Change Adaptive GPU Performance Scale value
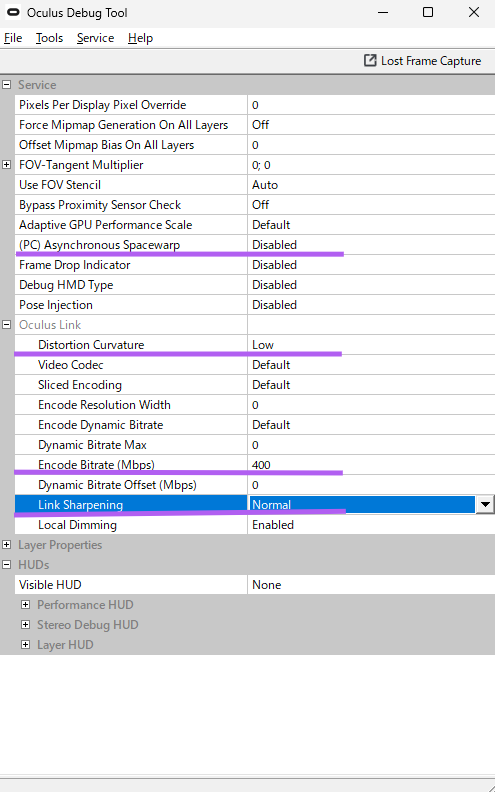 371,225
